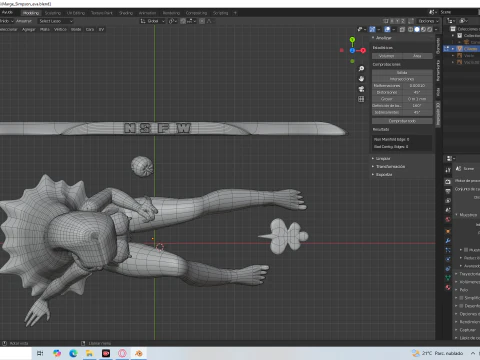Viewport: 480px width, 360px height.
Task: Click the Intersecciones button
Action: 402,79
